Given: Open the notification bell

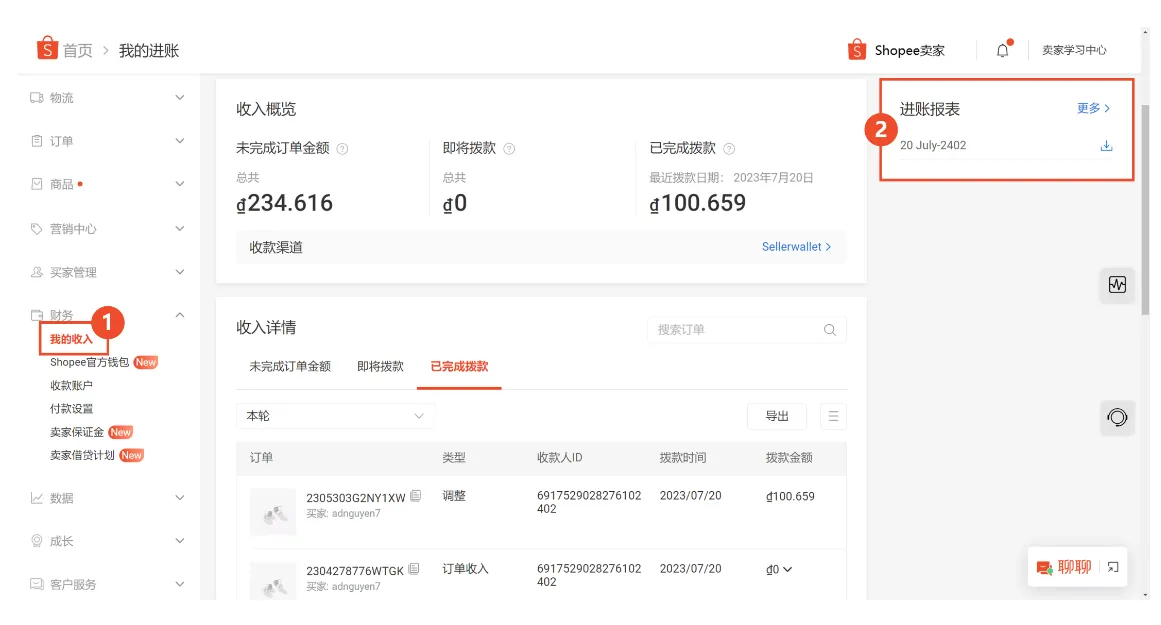Looking at the screenshot, I should 1002,48.
